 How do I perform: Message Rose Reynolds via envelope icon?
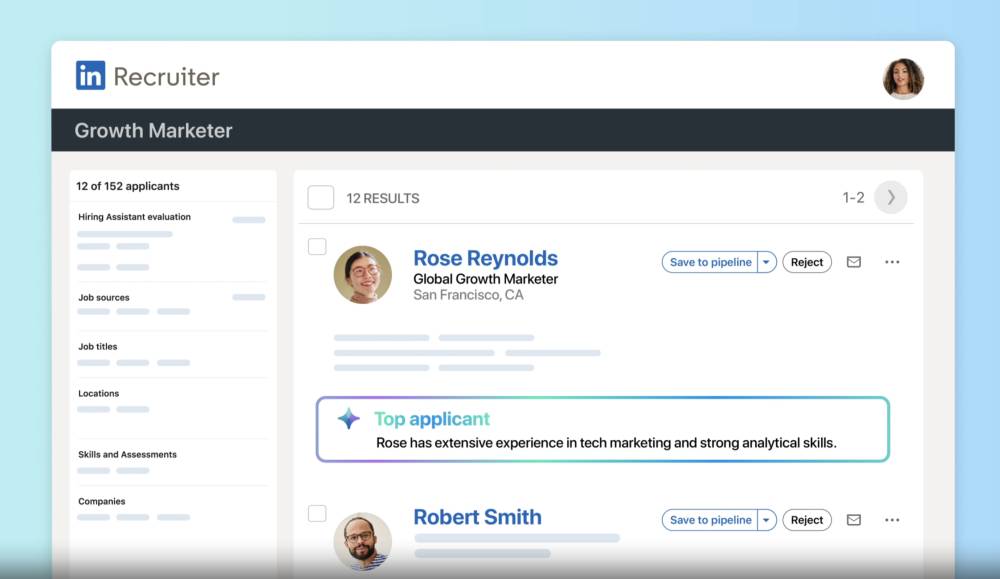point(853,262)
